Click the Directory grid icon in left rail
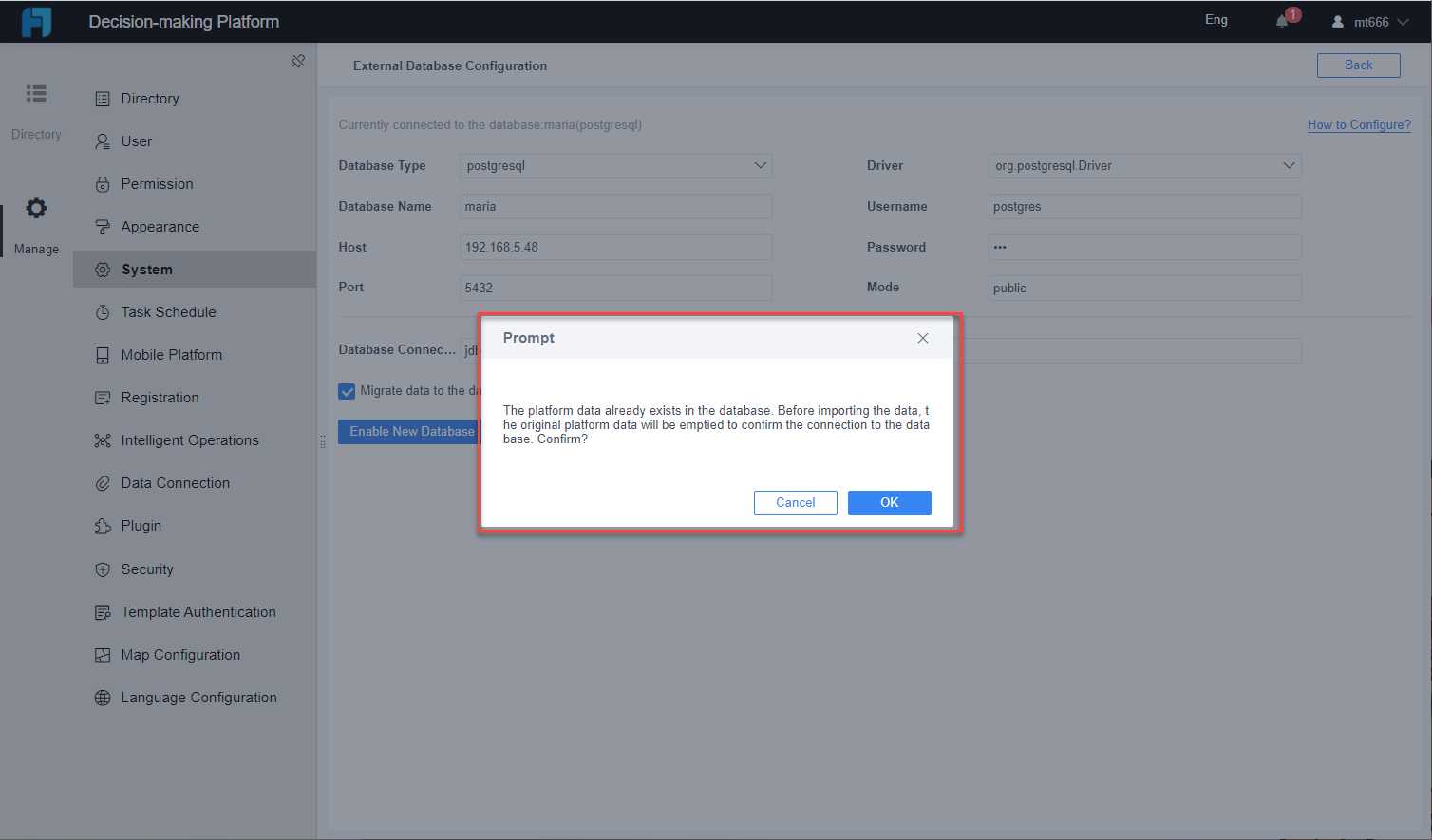 [35, 92]
